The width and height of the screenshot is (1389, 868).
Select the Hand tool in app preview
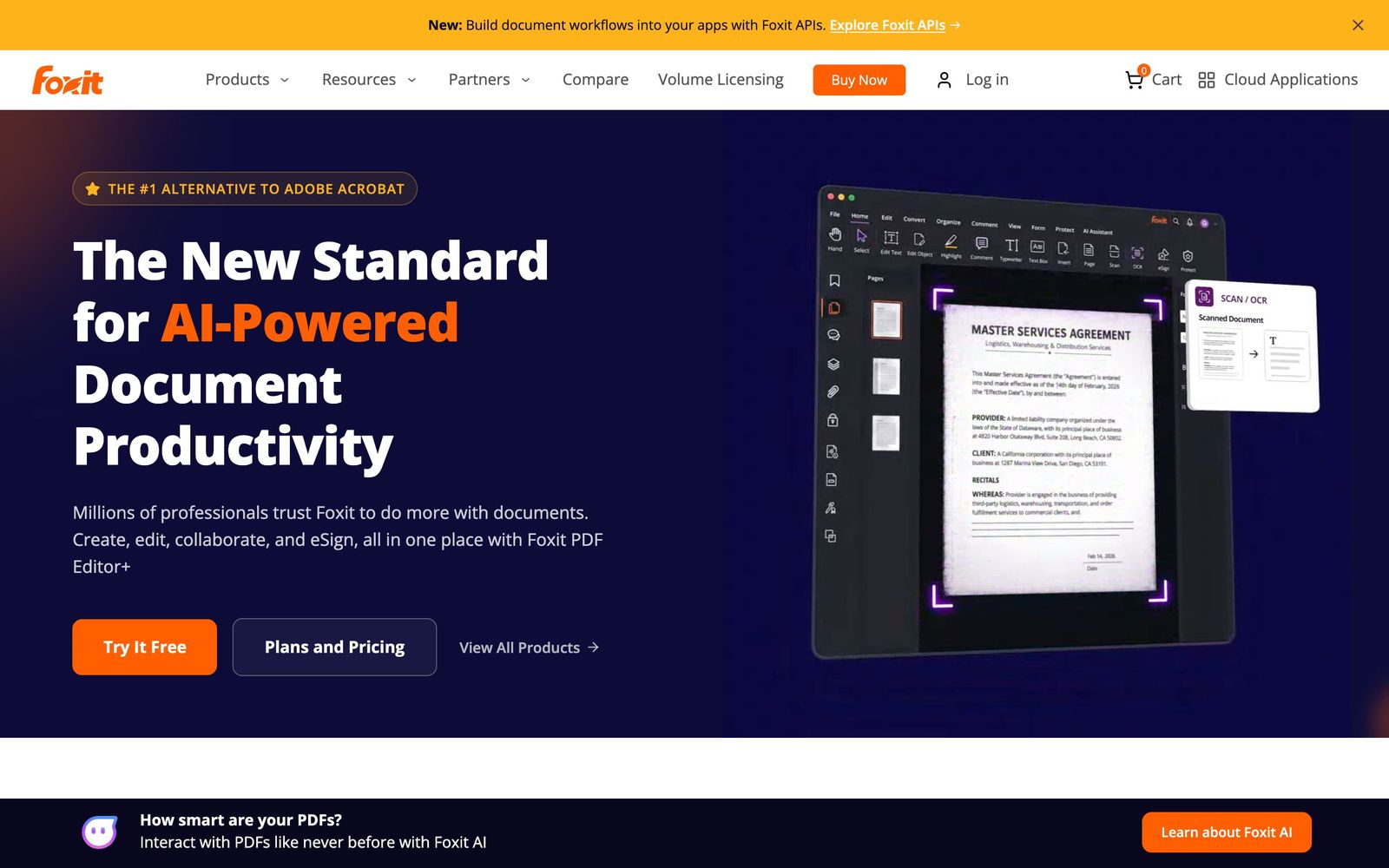click(835, 239)
